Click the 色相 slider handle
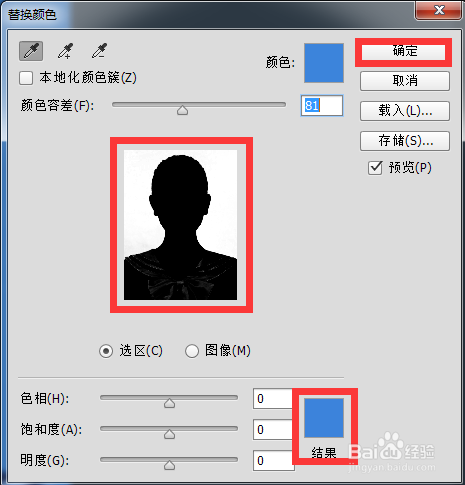 169,403
